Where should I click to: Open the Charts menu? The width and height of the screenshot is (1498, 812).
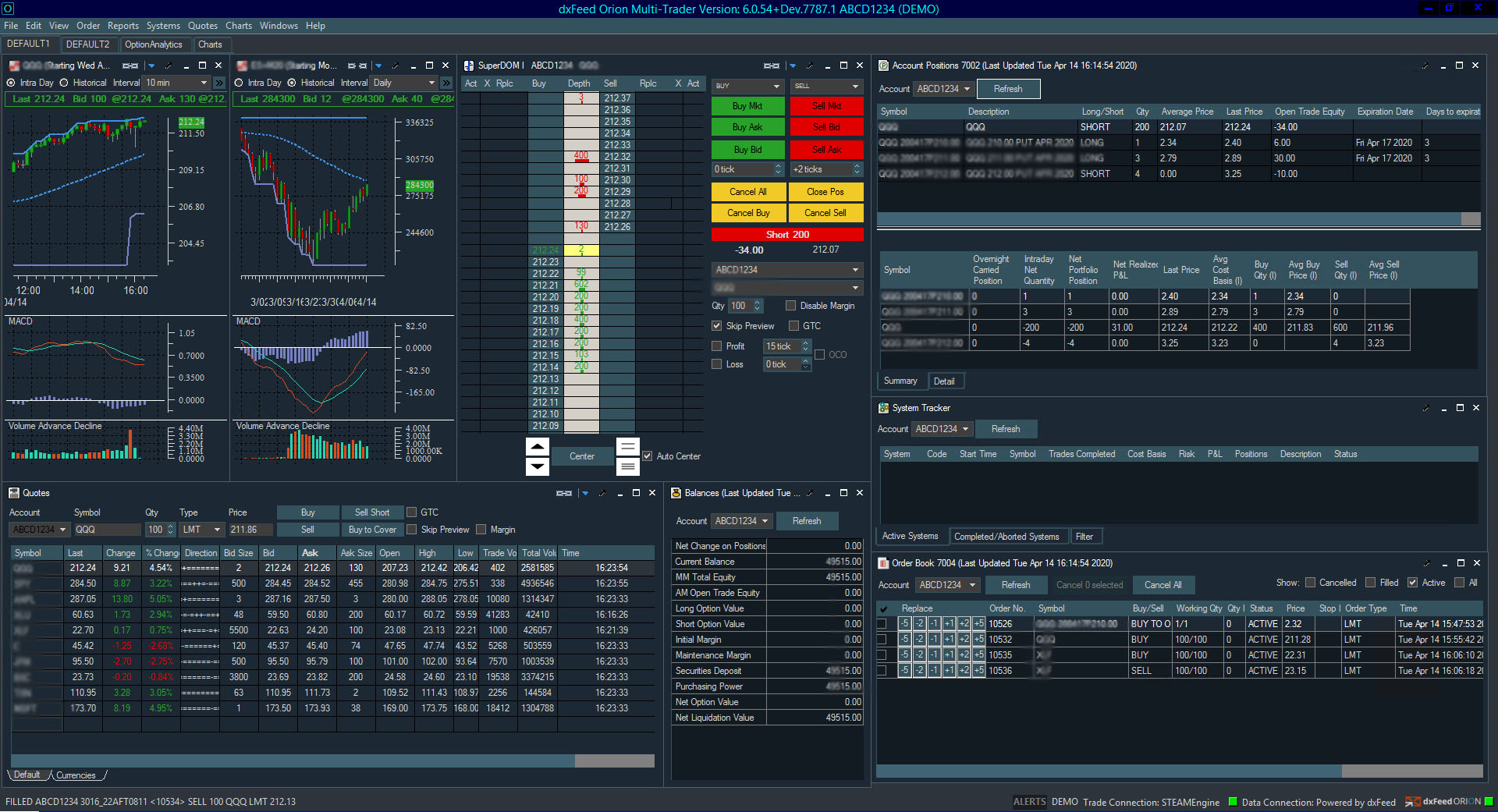point(238,25)
